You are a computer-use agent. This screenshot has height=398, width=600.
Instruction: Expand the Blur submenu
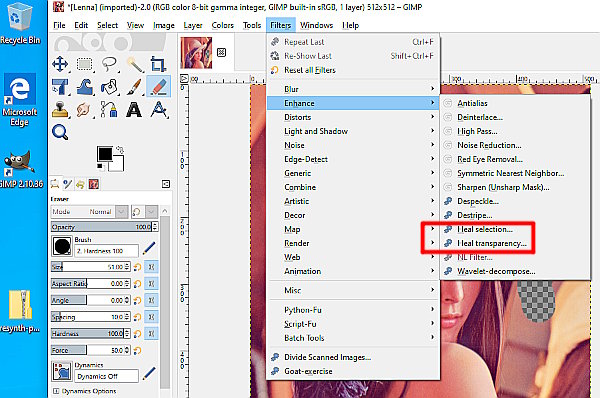(353, 89)
